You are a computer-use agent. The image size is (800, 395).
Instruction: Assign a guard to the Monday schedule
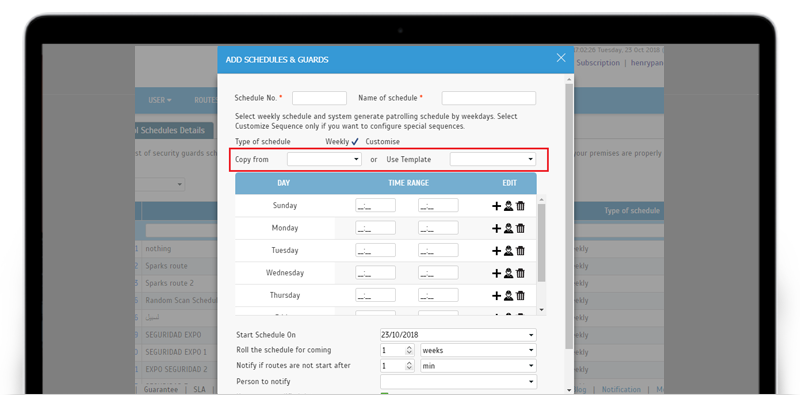pyautogui.click(x=508, y=228)
